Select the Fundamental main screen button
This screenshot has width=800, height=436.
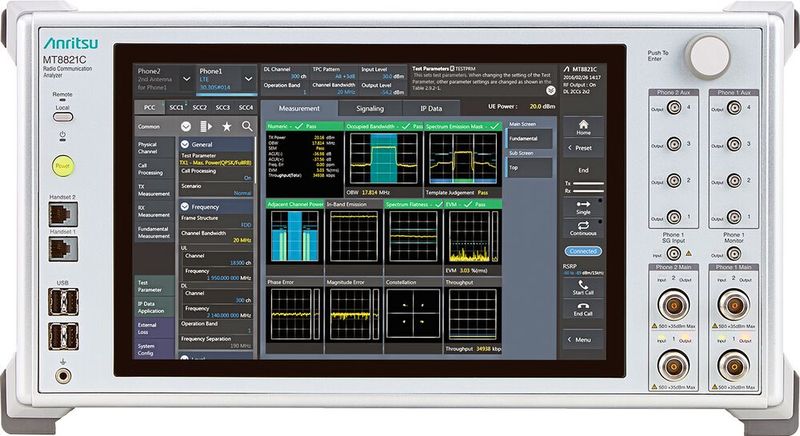pos(529,138)
